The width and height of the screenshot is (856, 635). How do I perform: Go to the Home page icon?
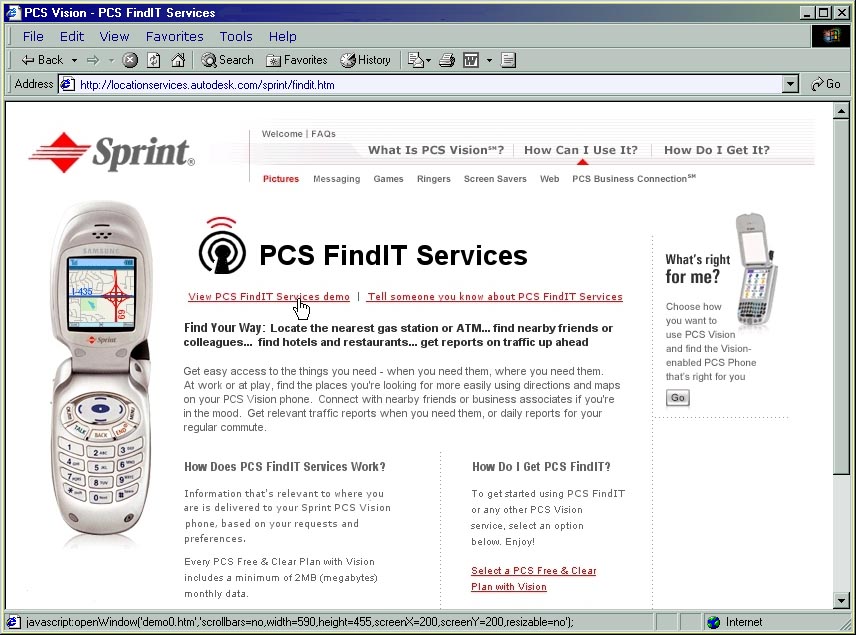[x=178, y=60]
